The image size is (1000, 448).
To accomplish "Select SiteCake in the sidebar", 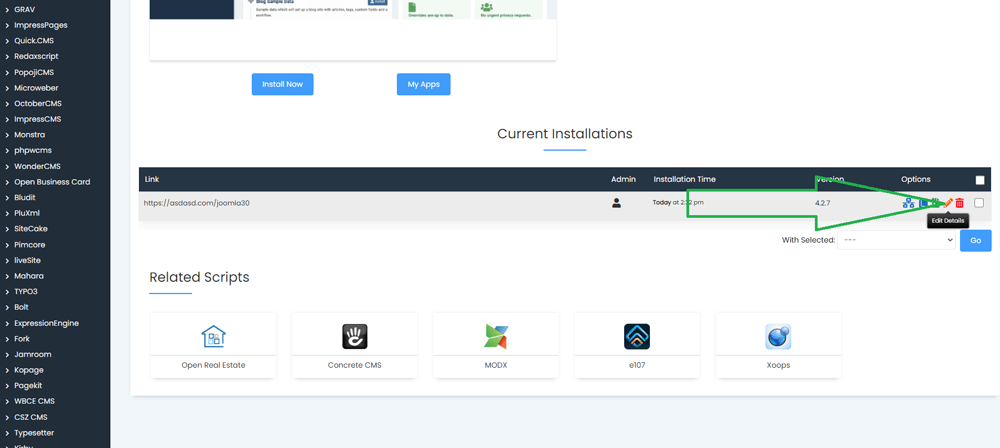I will [31, 228].
